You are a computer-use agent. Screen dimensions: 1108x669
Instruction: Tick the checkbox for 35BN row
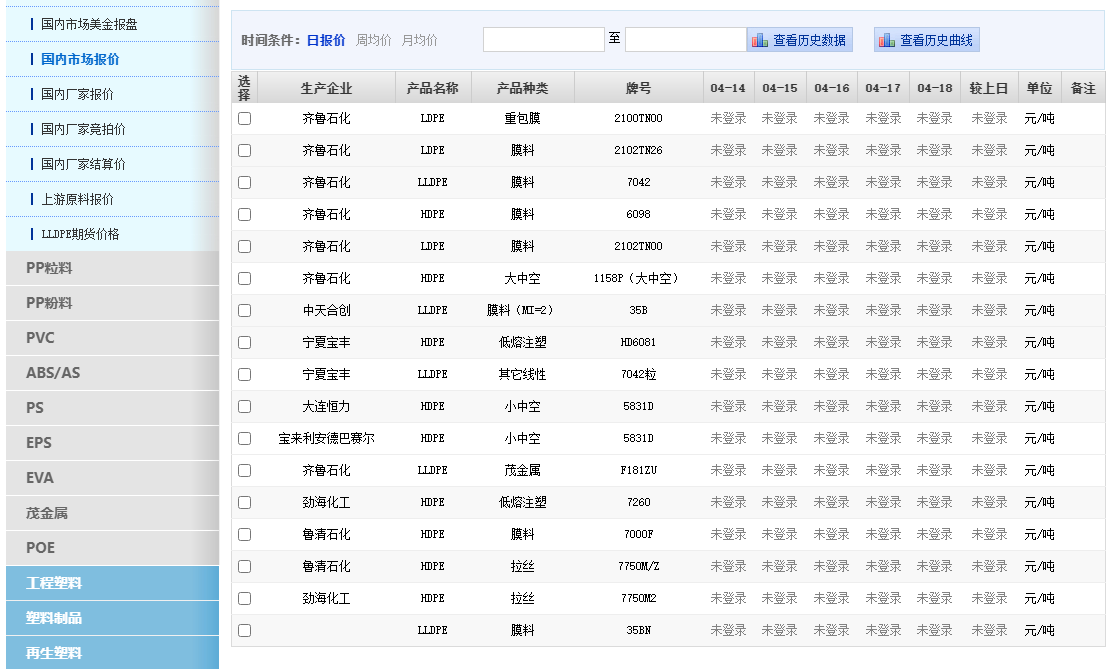click(245, 631)
